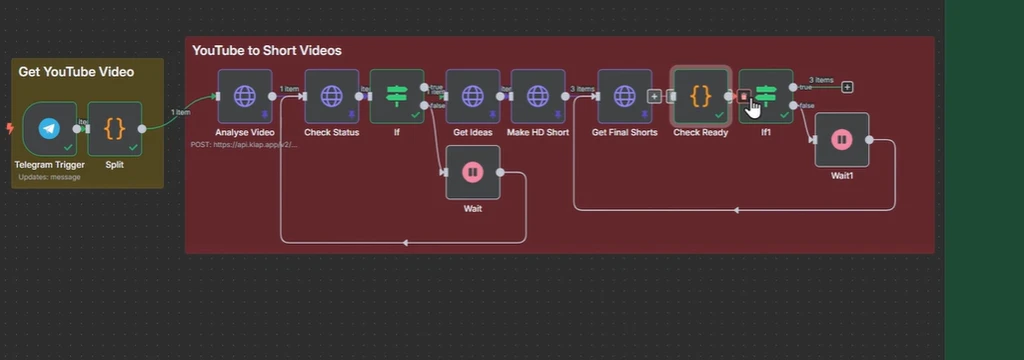Image resolution: width=1024 pixels, height=360 pixels.
Task: Select the Wait1 pause node
Action: click(842, 140)
